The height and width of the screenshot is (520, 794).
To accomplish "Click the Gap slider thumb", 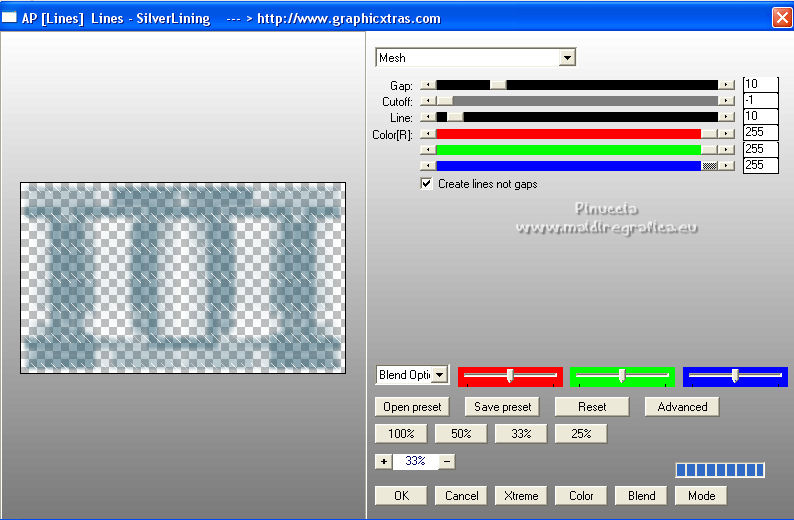I will point(498,85).
